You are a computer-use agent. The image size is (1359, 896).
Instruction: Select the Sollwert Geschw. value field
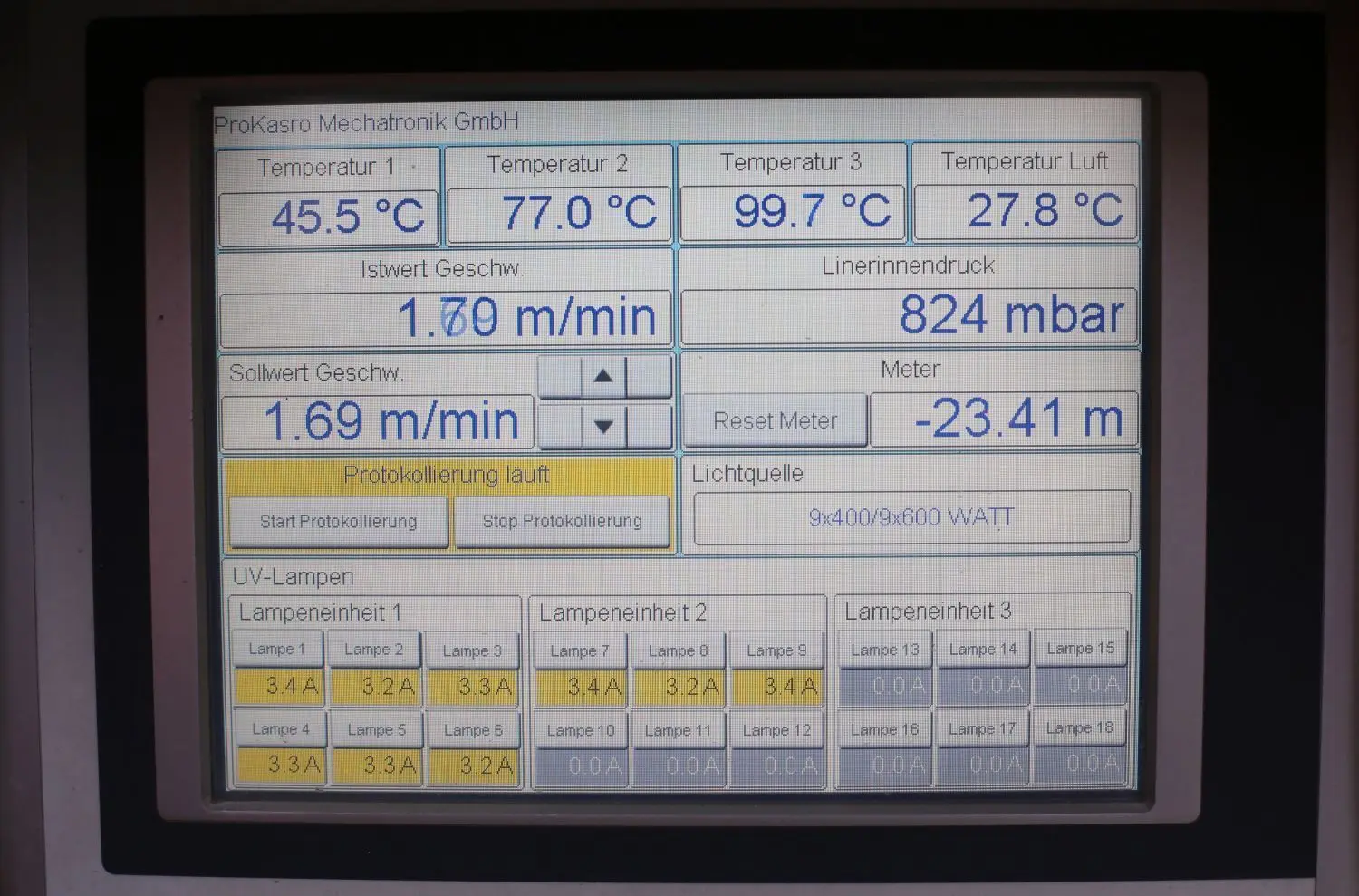click(x=378, y=421)
